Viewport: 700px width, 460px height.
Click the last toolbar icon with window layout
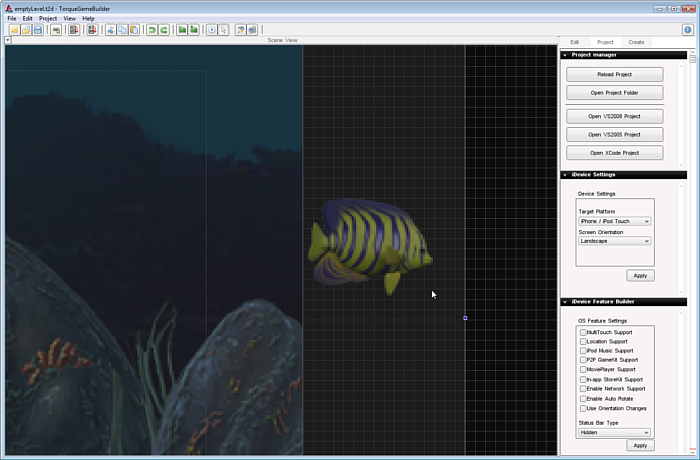pos(252,30)
